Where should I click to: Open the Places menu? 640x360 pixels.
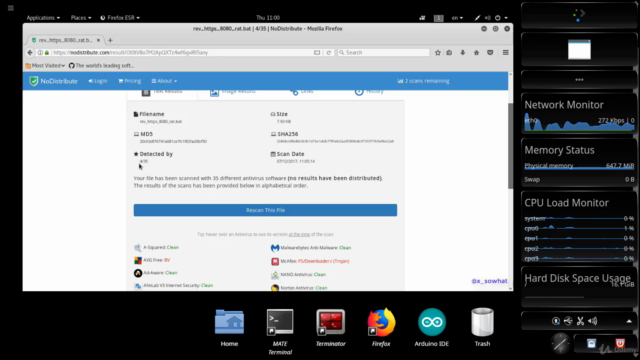point(81,18)
